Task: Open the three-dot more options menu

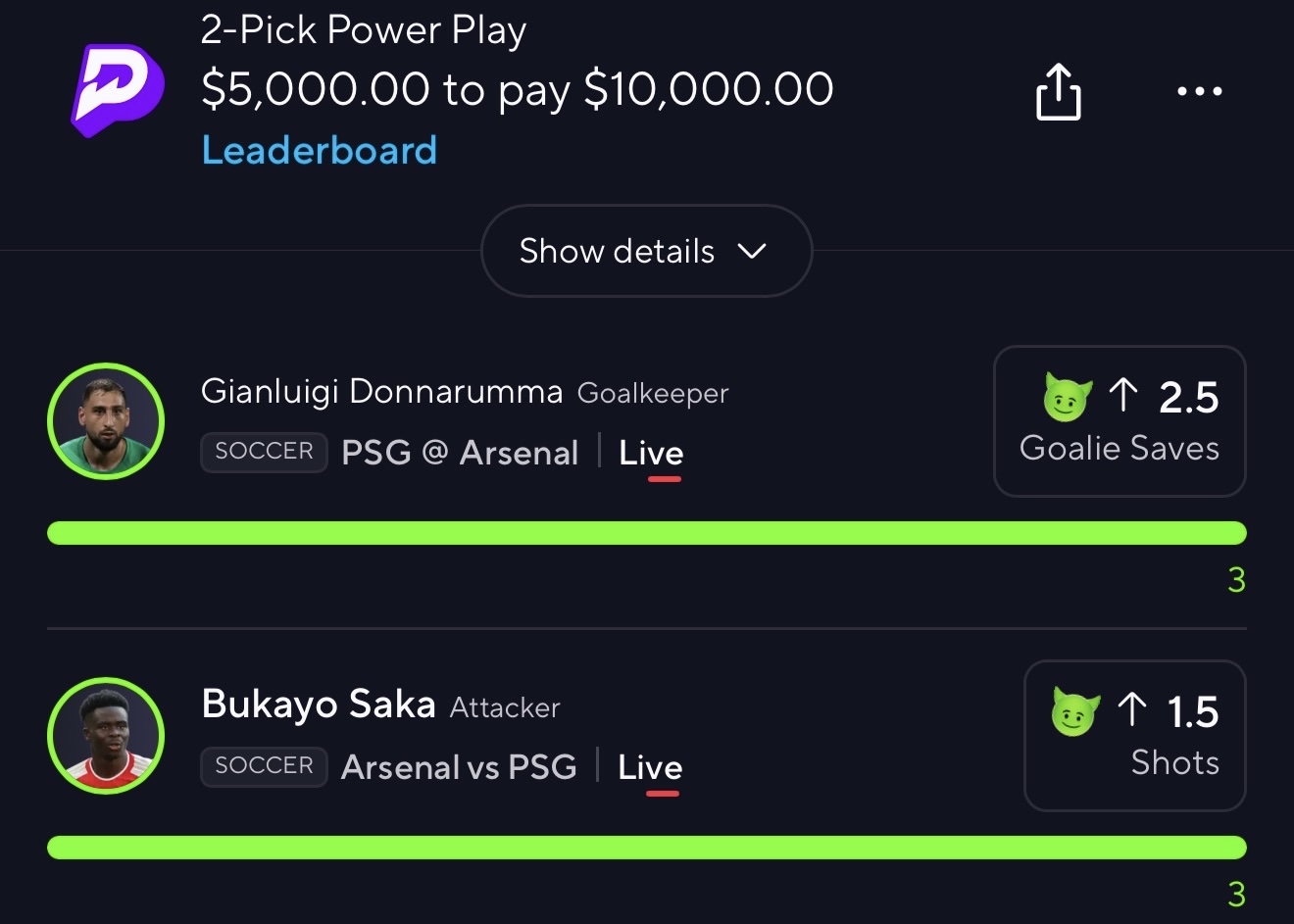Action: coord(1199,91)
